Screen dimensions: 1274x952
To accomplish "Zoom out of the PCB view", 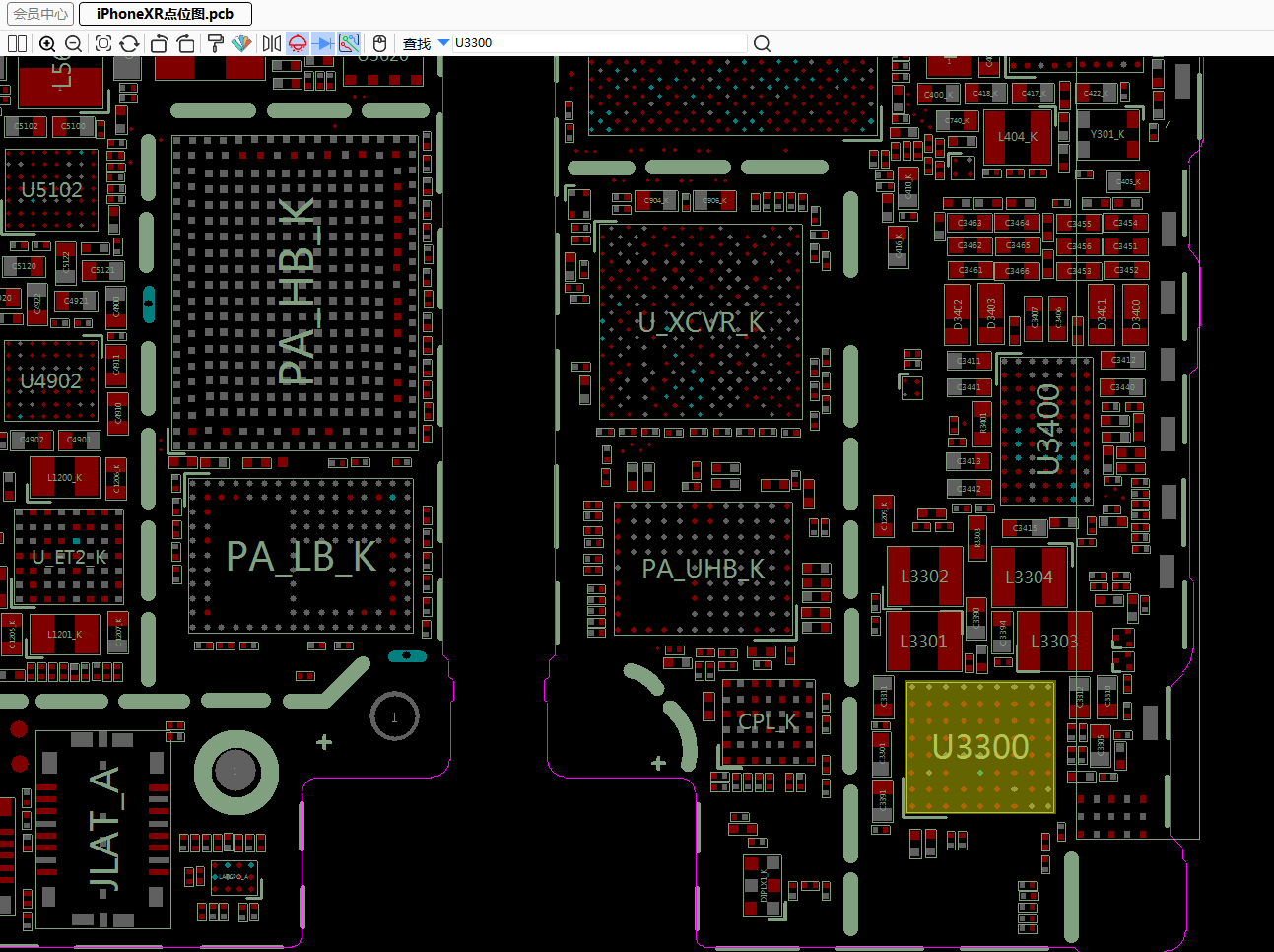I will pyautogui.click(x=73, y=43).
